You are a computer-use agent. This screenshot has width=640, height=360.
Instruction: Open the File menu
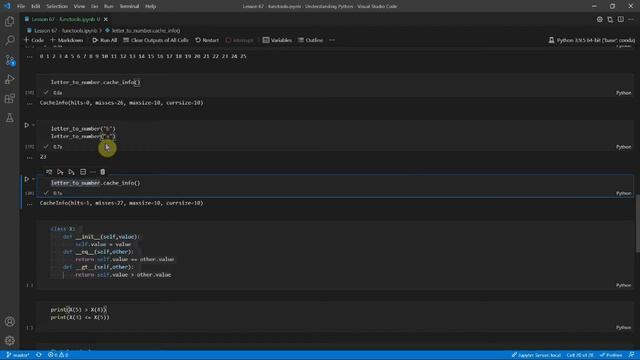coord(21,6)
